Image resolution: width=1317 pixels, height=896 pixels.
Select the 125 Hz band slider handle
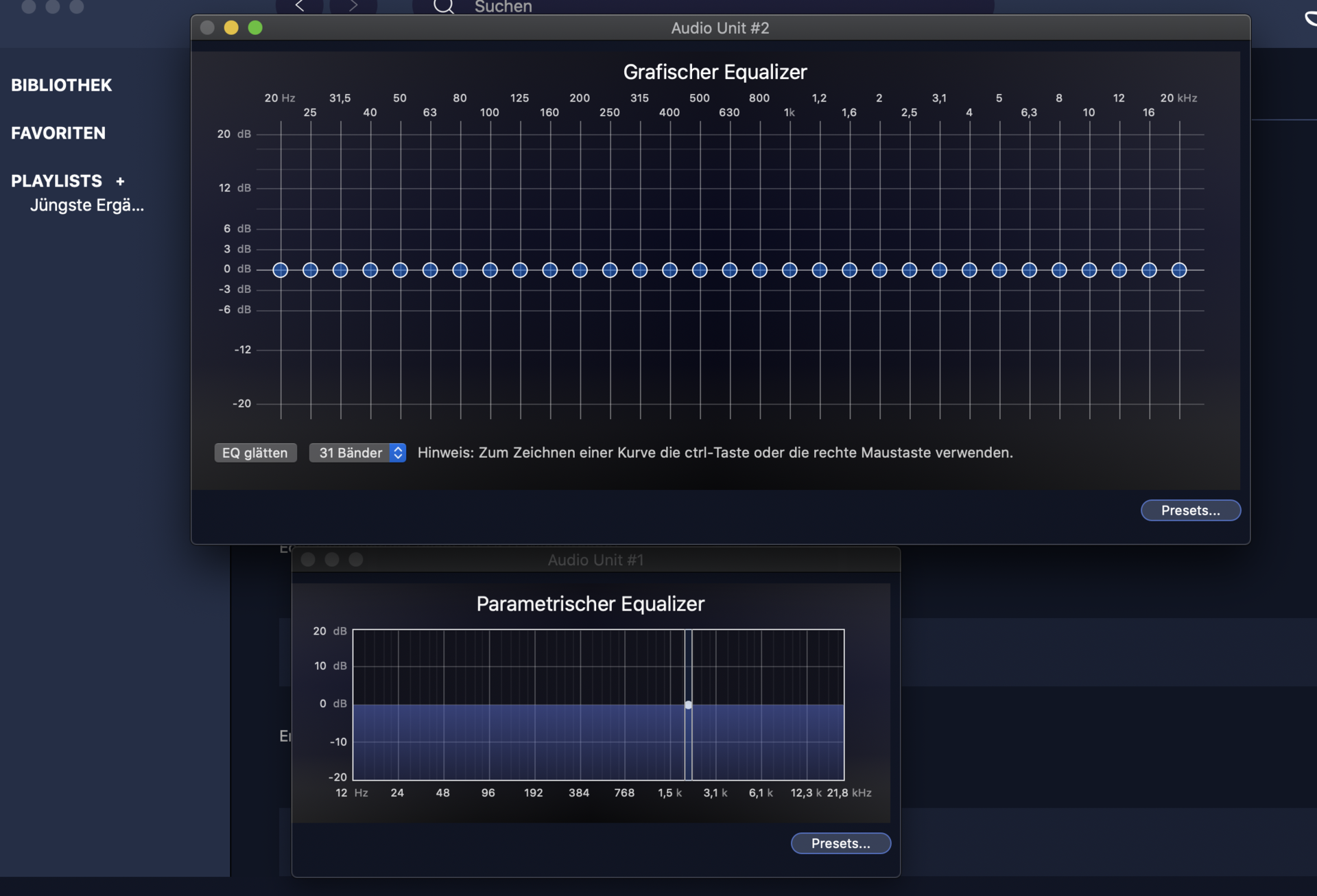point(520,270)
